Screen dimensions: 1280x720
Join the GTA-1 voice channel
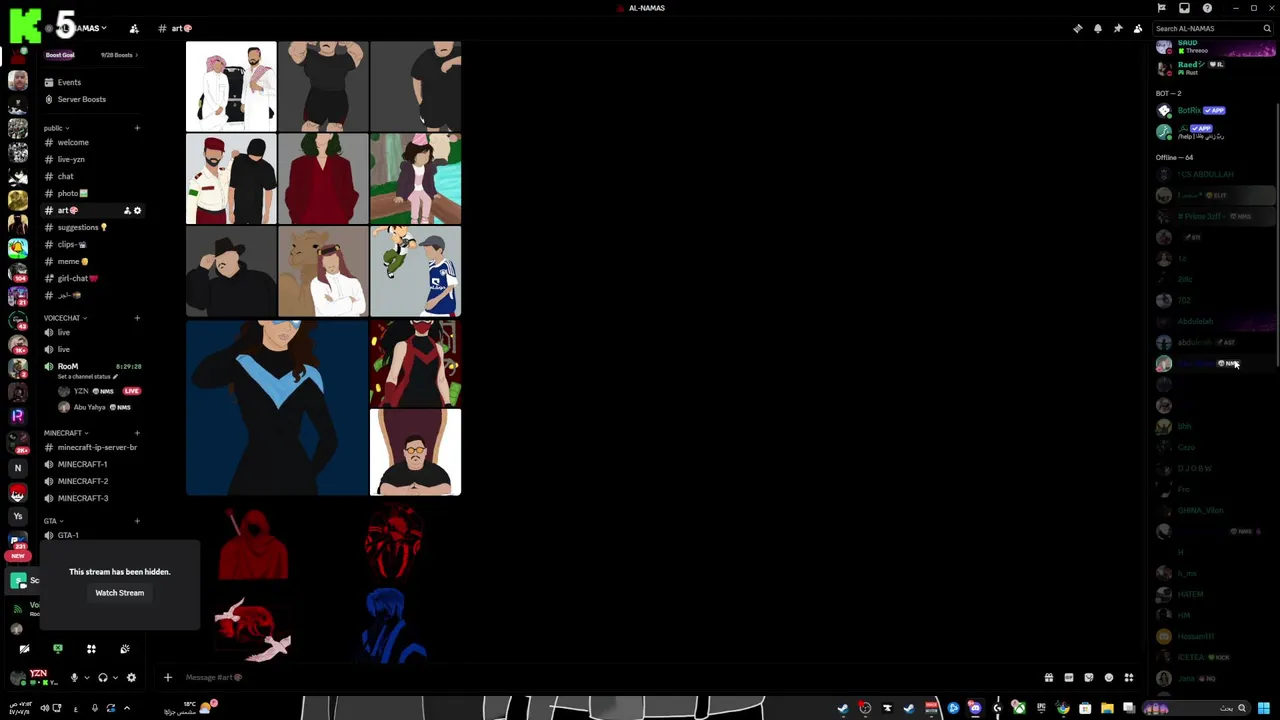[92, 535]
